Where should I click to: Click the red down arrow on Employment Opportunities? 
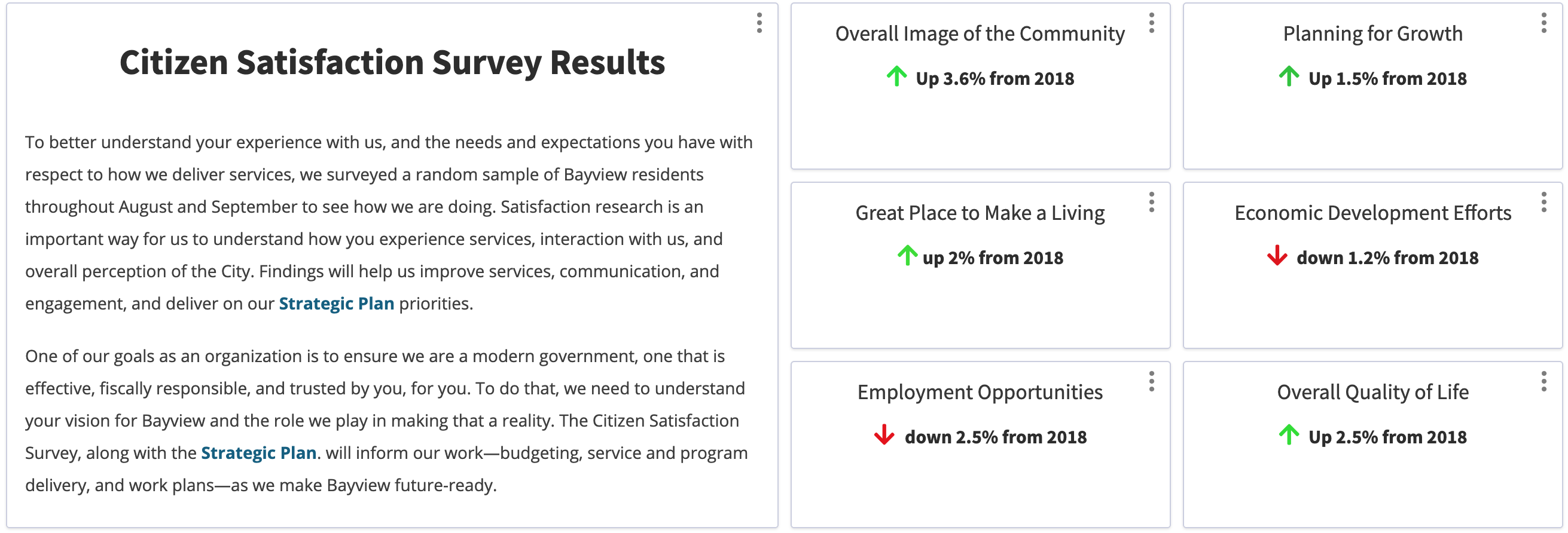pos(883,436)
